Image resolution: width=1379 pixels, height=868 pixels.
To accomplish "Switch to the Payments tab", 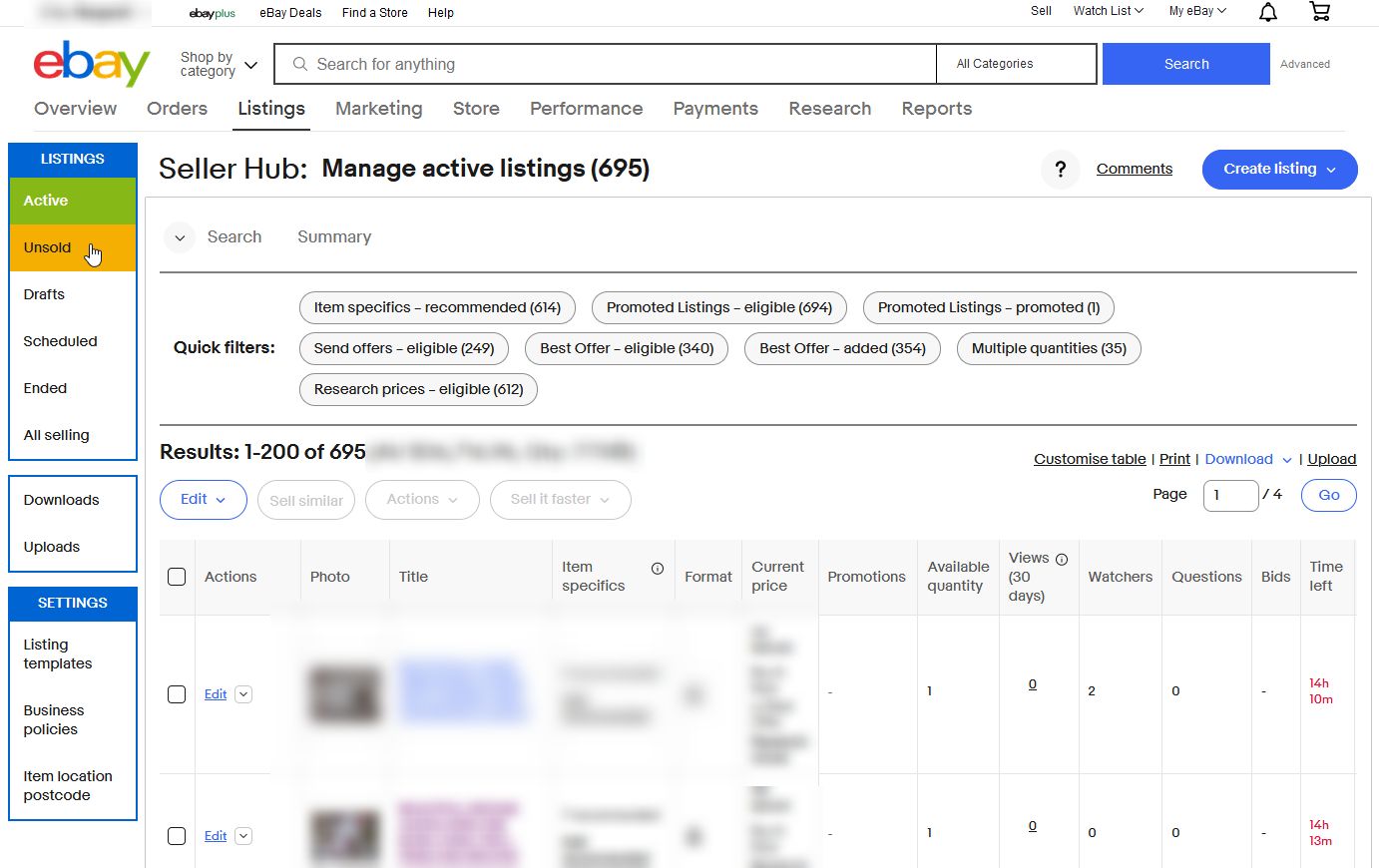I will click(x=715, y=109).
